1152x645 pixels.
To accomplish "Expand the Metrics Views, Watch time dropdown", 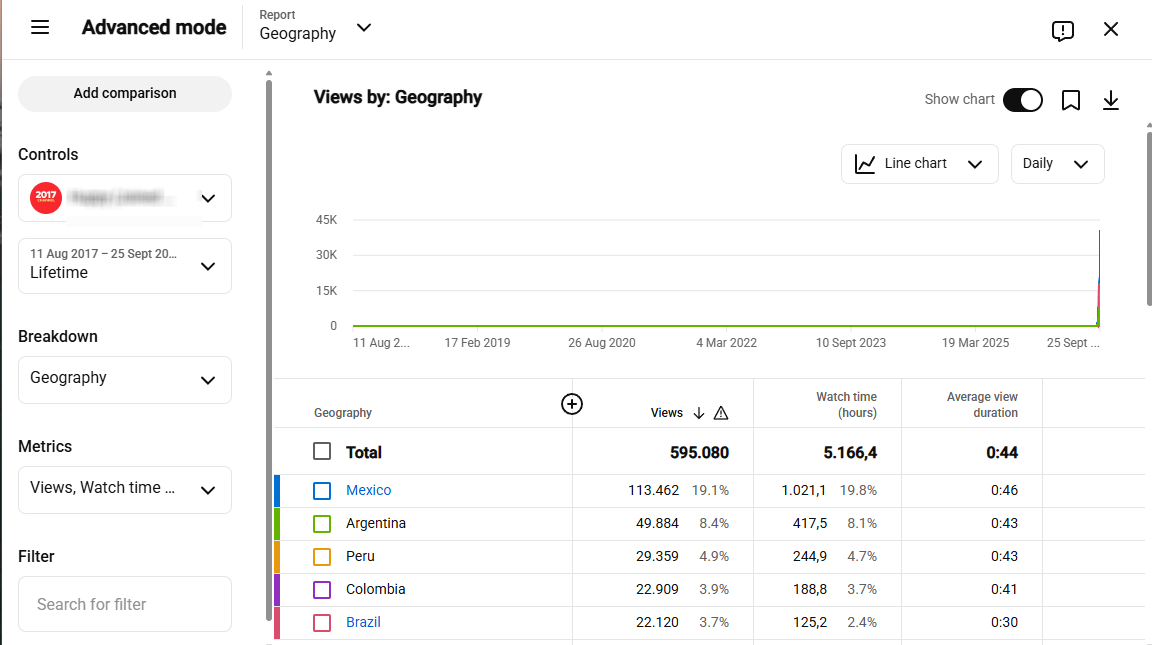I will pyautogui.click(x=125, y=489).
